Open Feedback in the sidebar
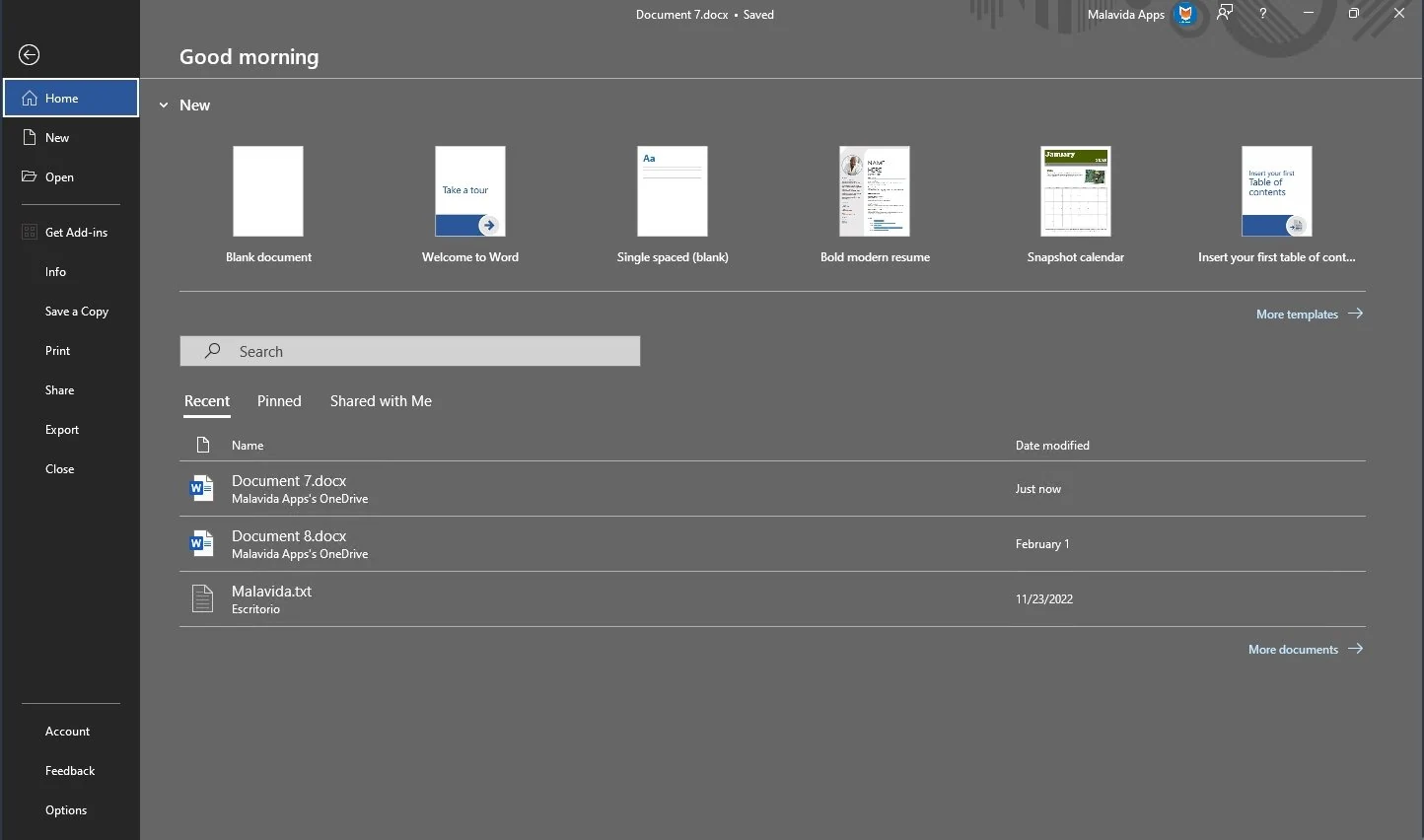 (x=70, y=771)
